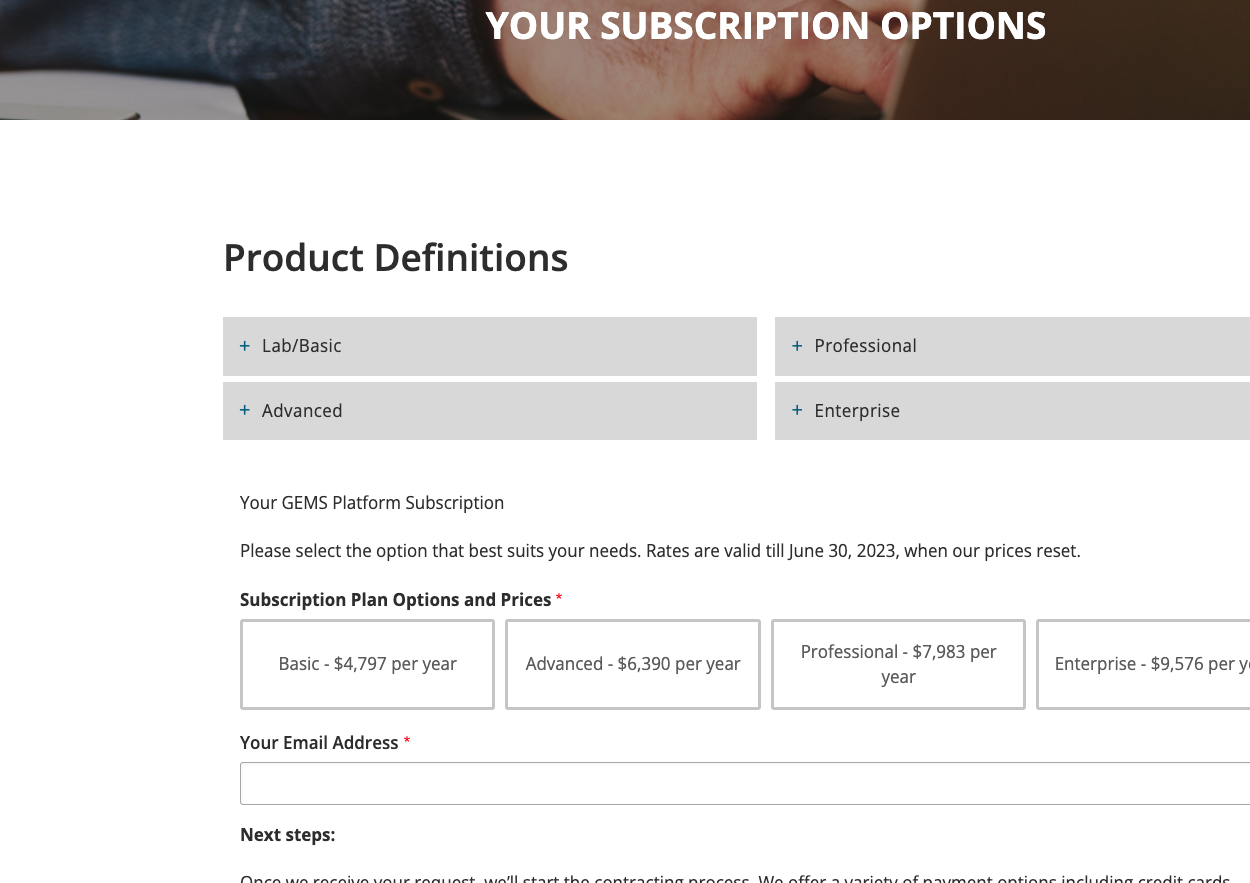The height and width of the screenshot is (883, 1250).
Task: Click the plus icon beside Lab/Basic
Action: [245, 346]
